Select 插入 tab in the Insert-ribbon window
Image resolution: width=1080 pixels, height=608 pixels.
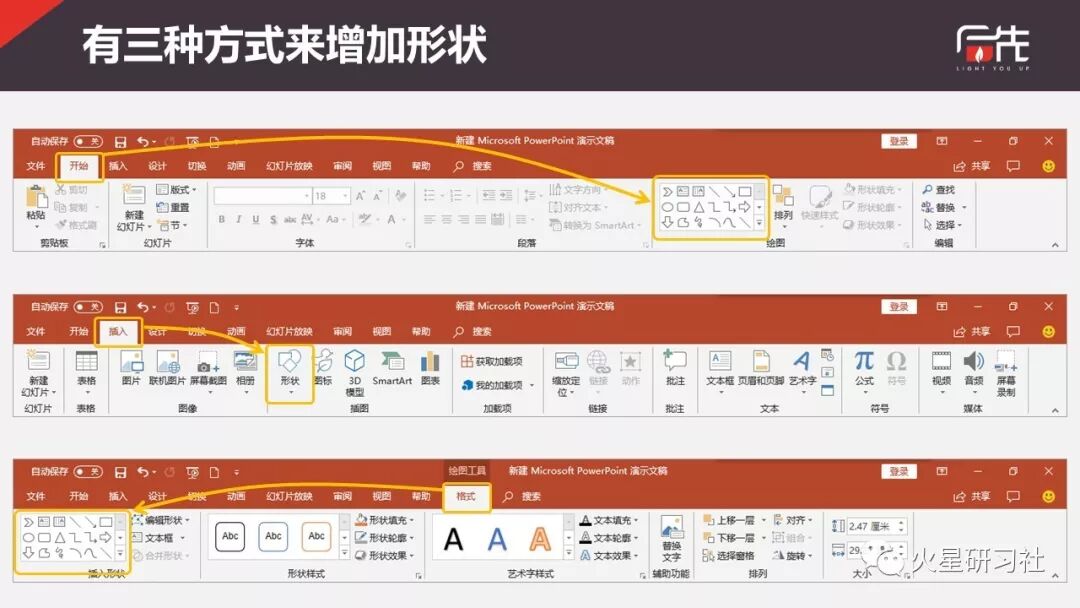click(x=118, y=331)
